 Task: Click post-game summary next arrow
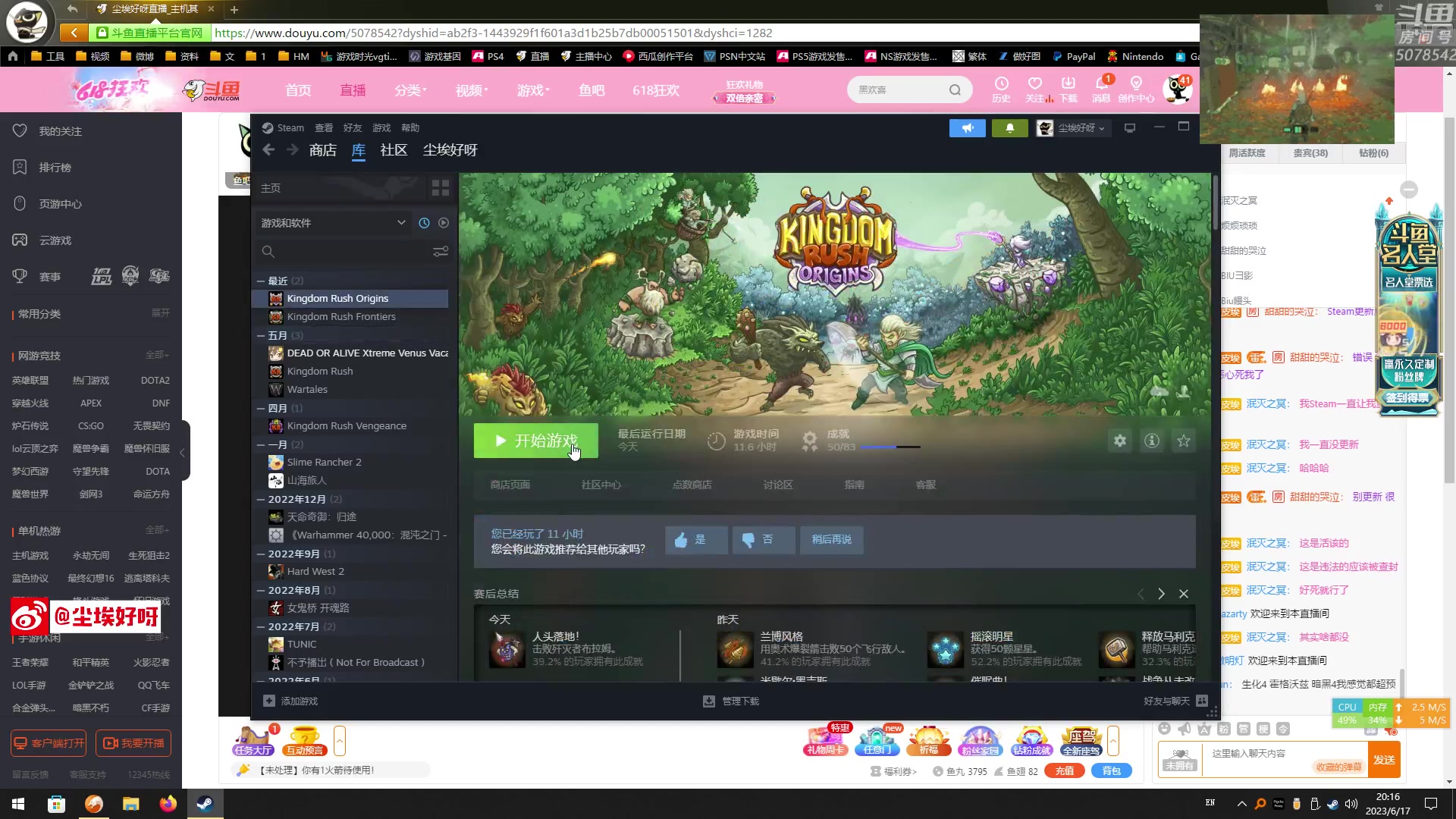[1161, 594]
